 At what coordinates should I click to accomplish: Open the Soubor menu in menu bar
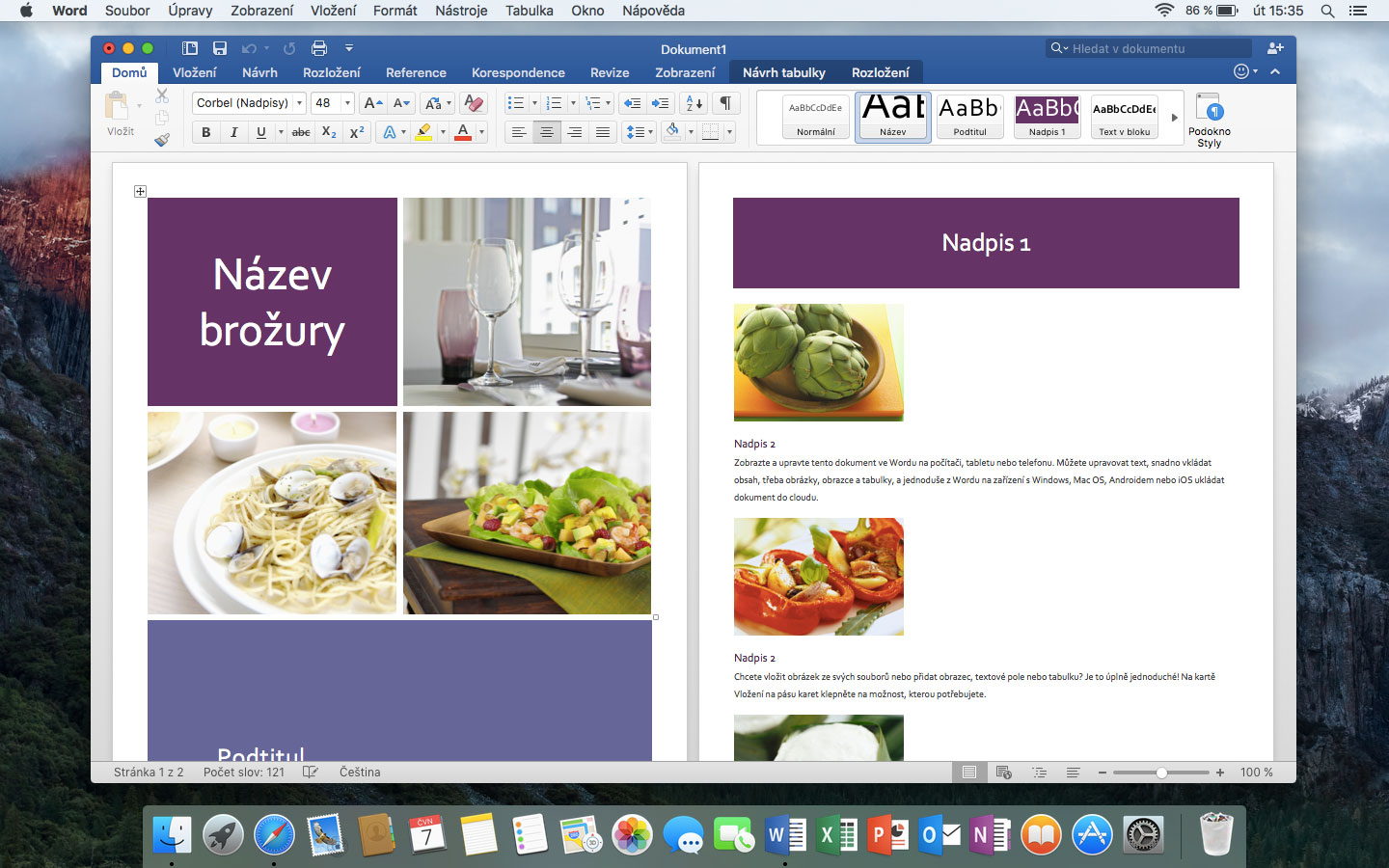coord(127,11)
